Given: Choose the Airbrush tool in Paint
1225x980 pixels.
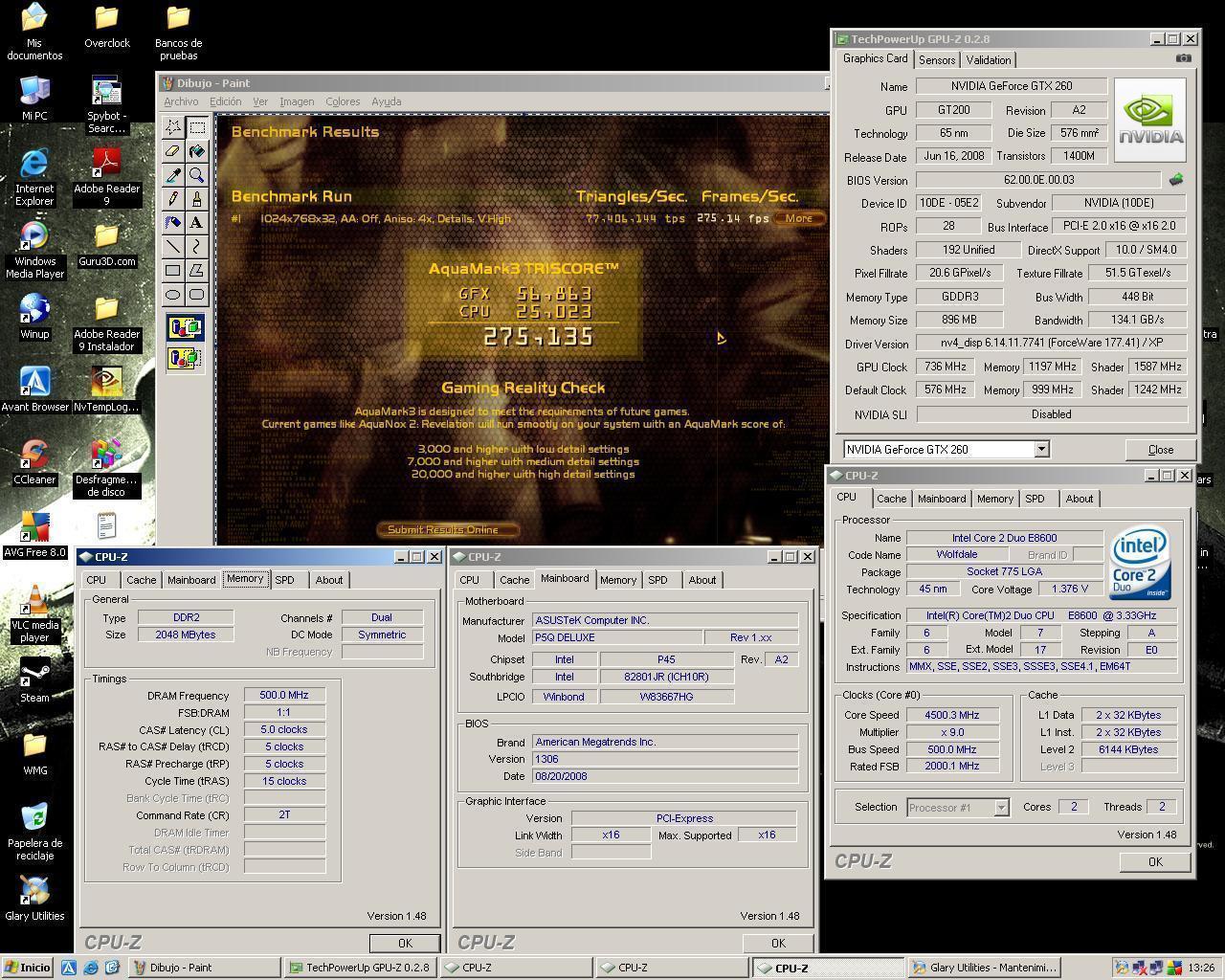Looking at the screenshot, I should coord(173,223).
